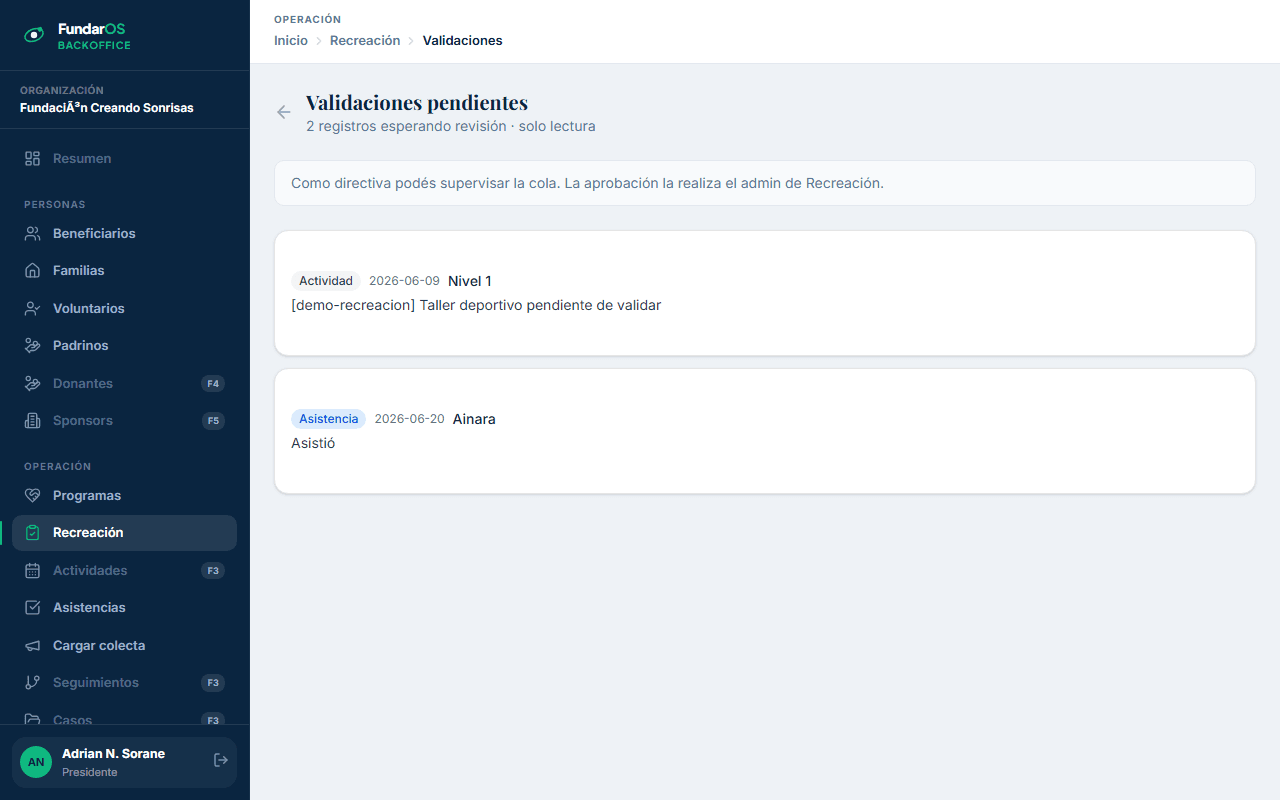Select the active Recreación menu item
This screenshot has height=800, width=1280.
(x=124, y=533)
